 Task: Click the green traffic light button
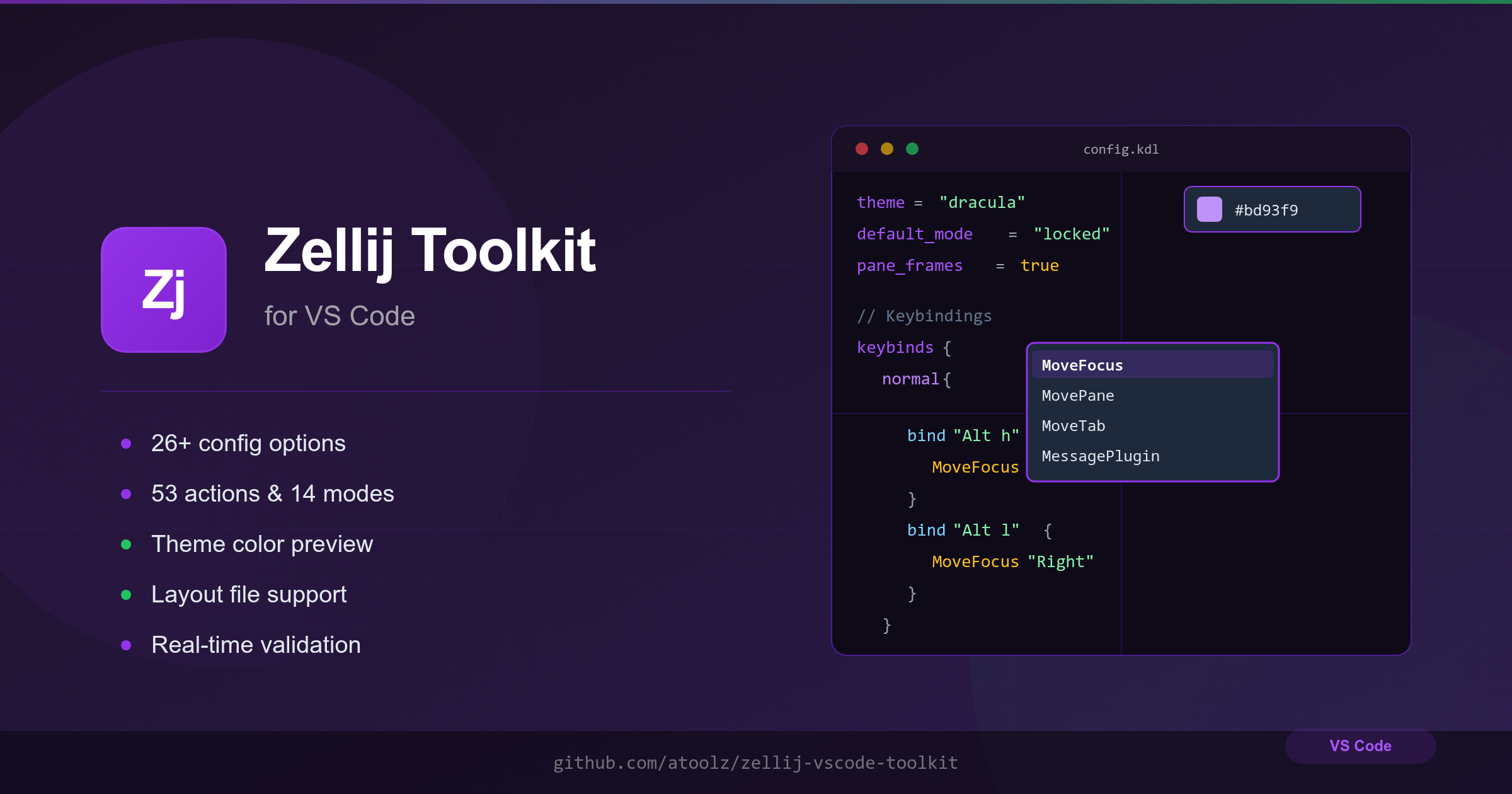[912, 149]
